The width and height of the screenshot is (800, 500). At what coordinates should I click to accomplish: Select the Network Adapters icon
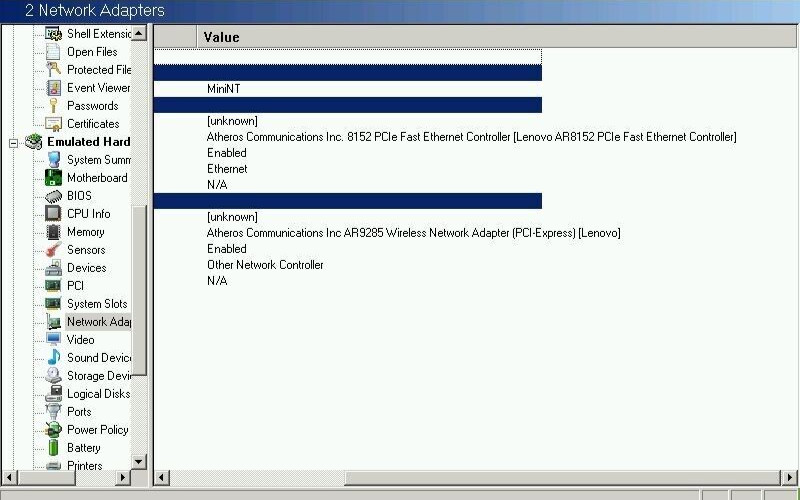click(53, 322)
